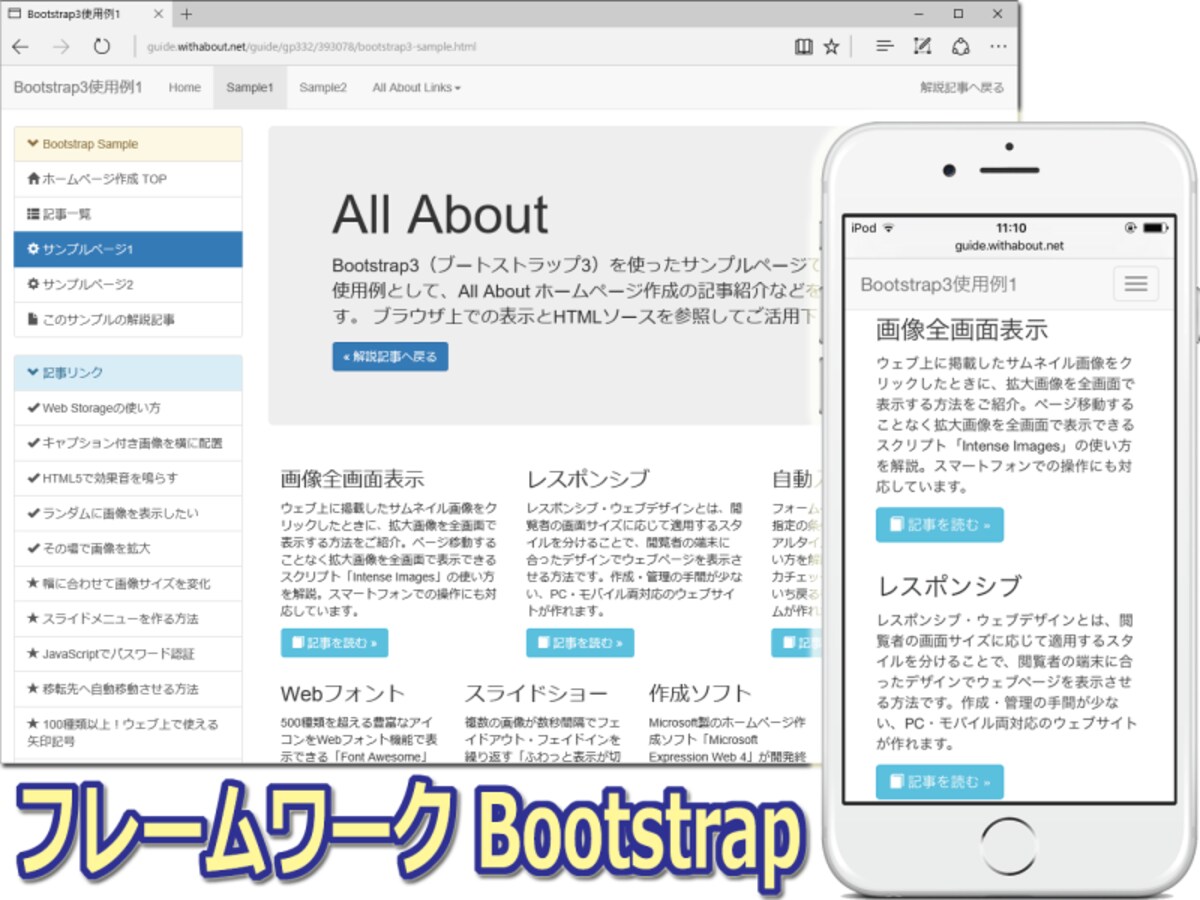This screenshot has width=1200, height=900.
Task: Click Bootstrap3使用例1 navbar brand in browser
Action: click(78, 87)
